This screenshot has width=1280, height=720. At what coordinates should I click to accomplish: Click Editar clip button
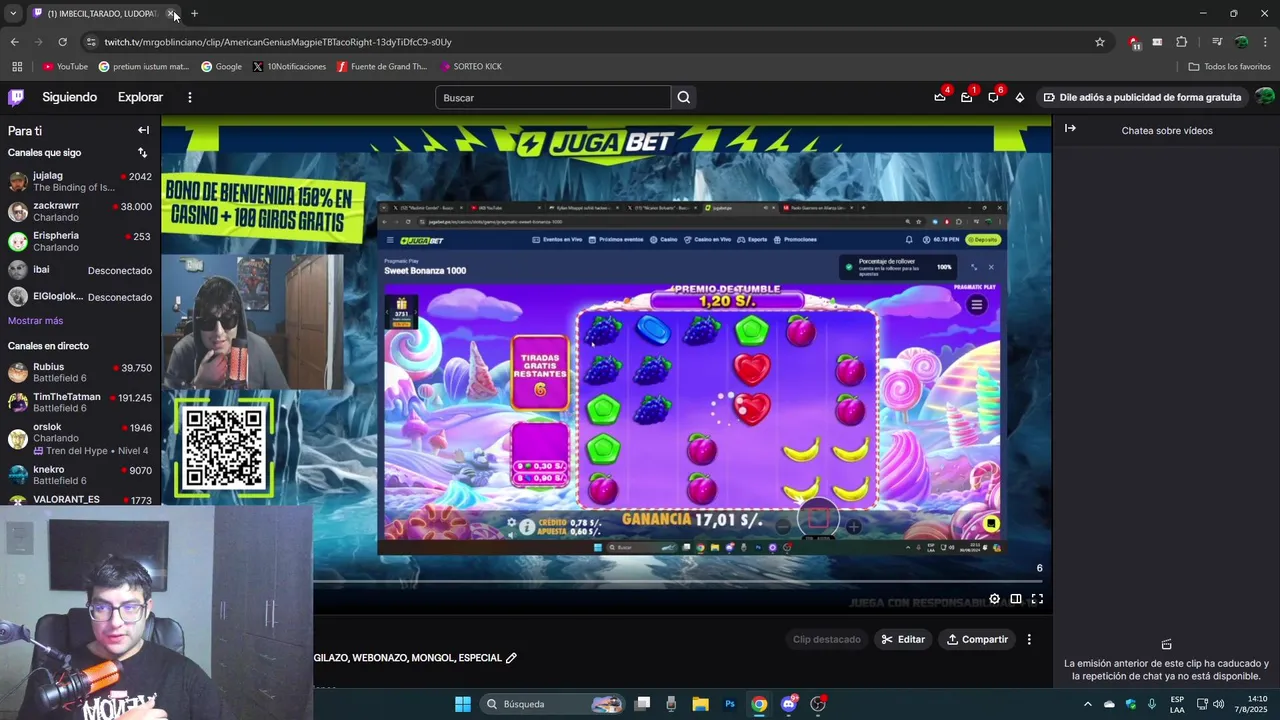(x=903, y=639)
